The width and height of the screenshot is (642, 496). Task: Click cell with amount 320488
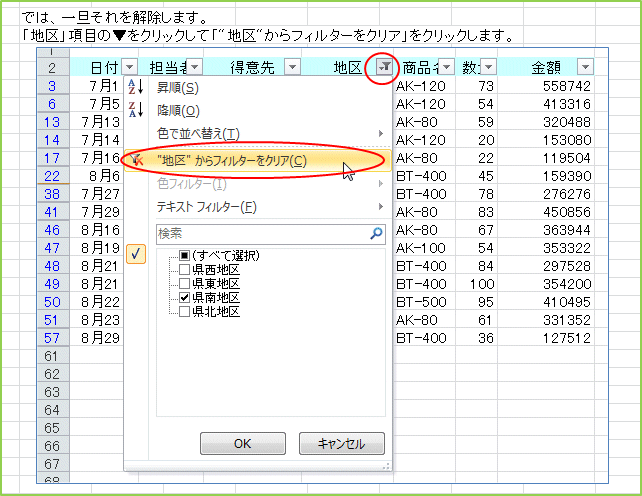pos(545,122)
